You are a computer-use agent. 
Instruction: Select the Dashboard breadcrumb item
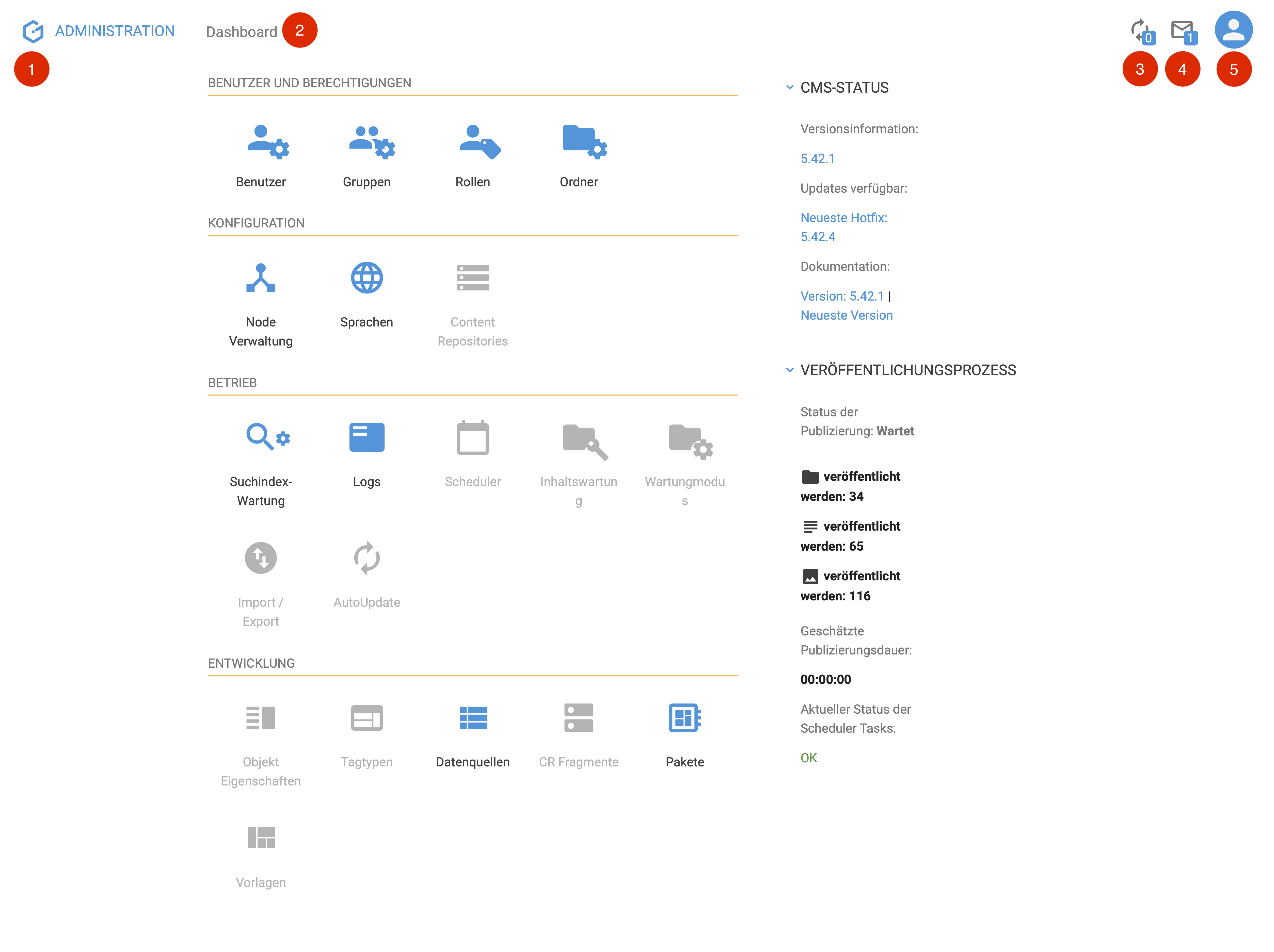(x=241, y=32)
